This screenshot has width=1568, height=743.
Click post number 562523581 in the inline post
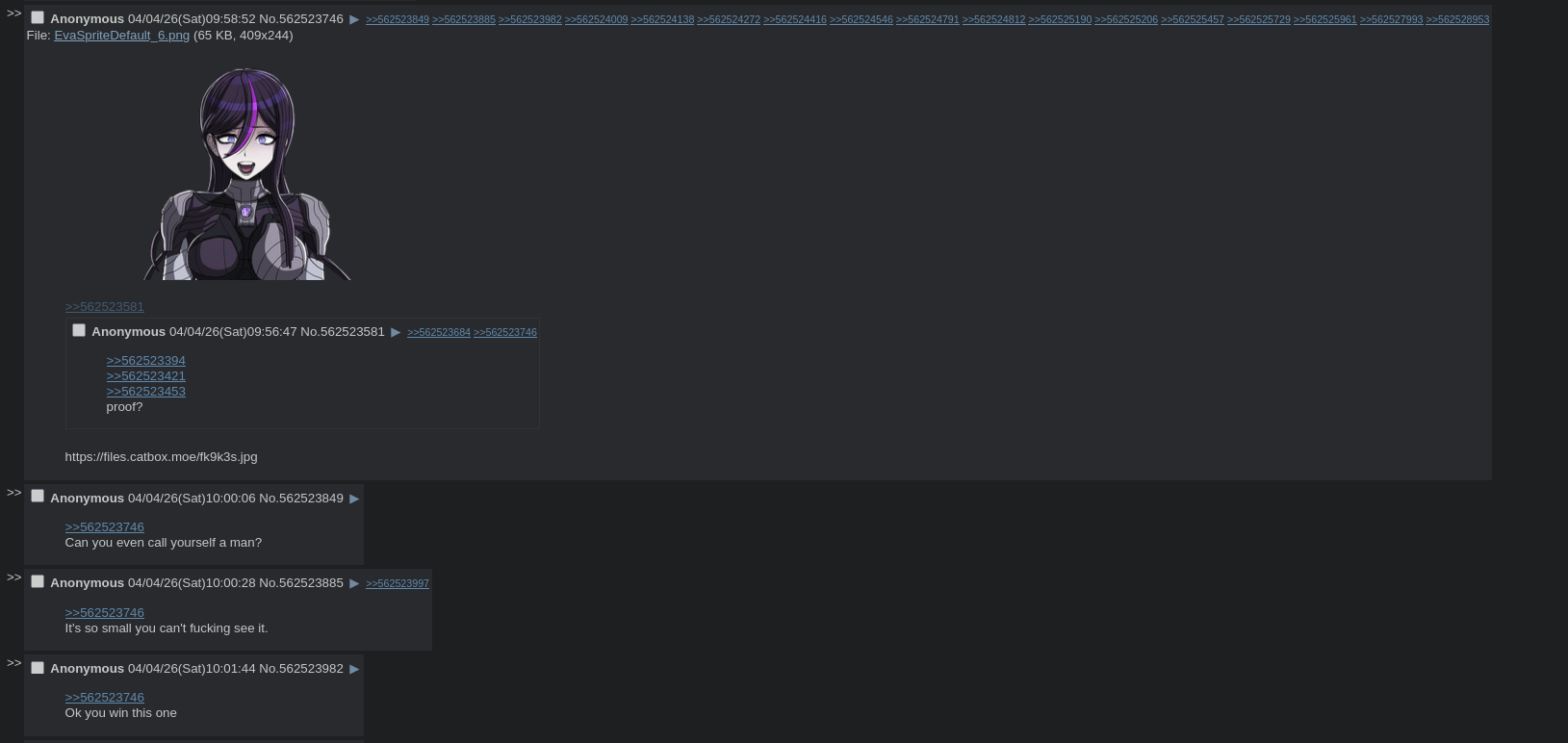[352, 331]
